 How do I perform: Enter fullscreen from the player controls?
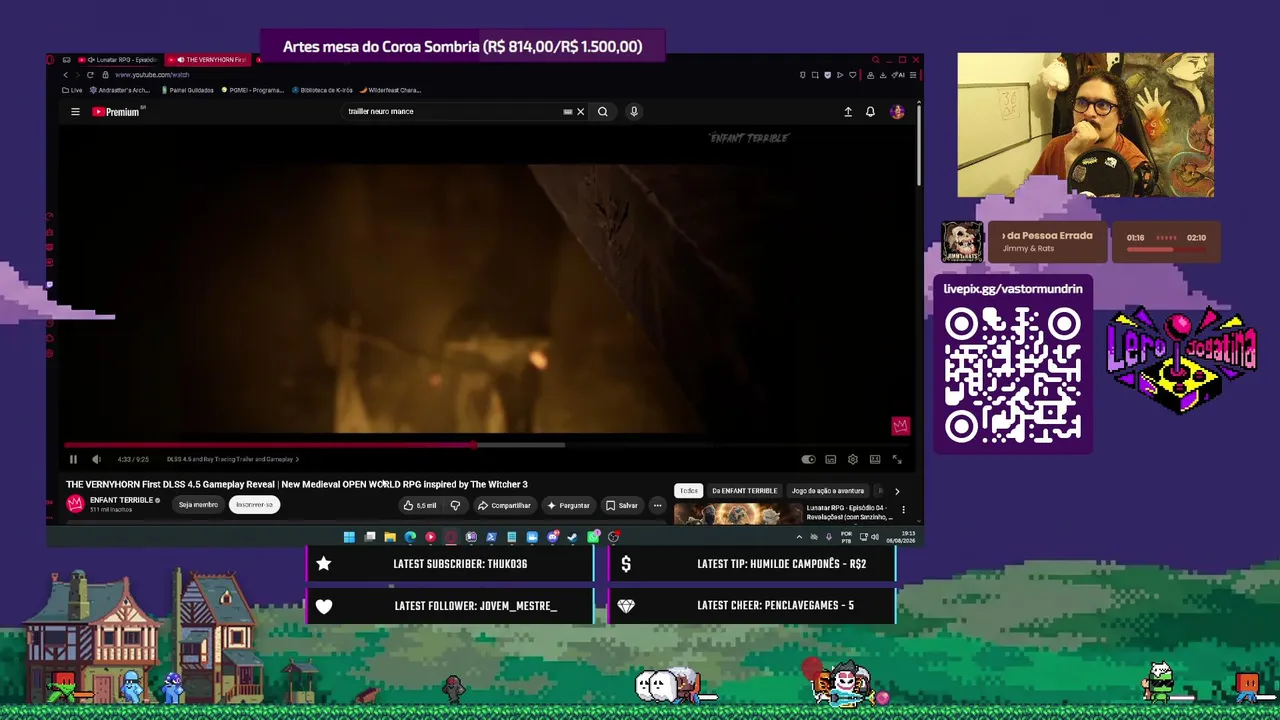pyautogui.click(x=897, y=459)
